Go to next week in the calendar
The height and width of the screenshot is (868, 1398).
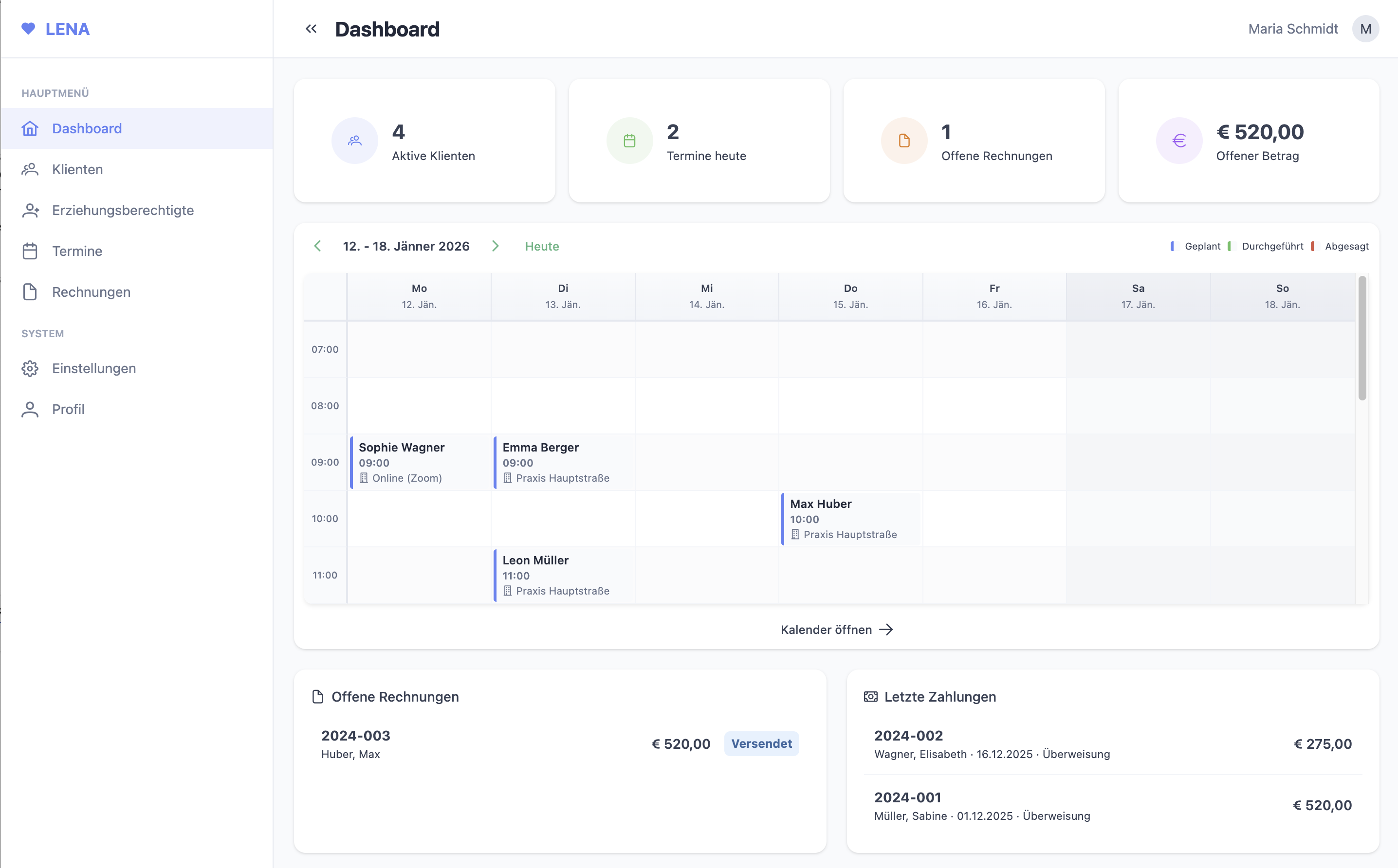click(x=495, y=246)
